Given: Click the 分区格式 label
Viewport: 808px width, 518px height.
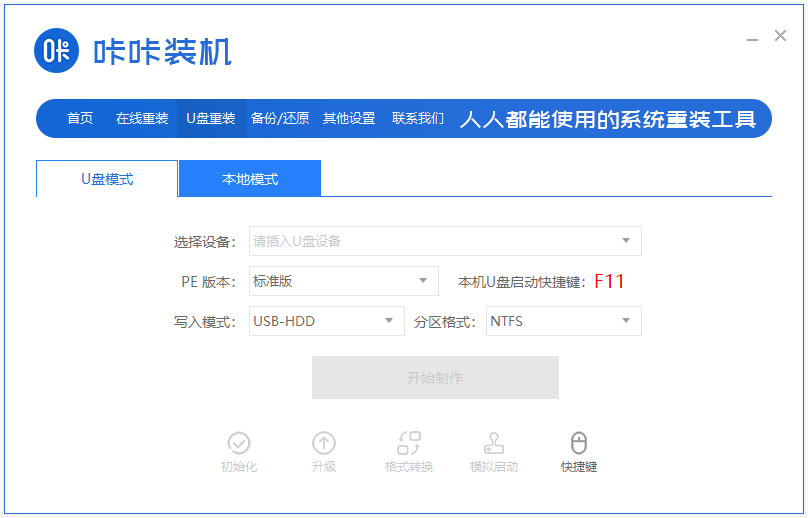Looking at the screenshot, I should pos(444,322).
